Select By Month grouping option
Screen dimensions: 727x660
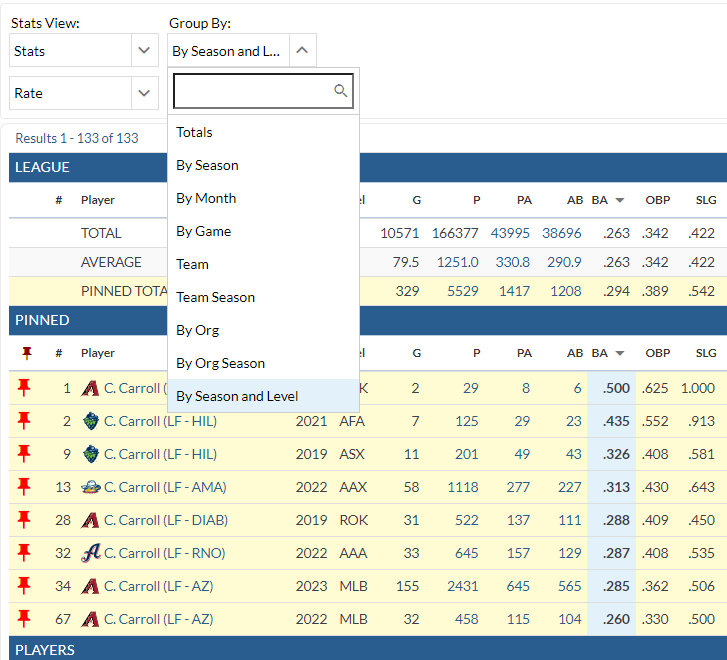206,198
